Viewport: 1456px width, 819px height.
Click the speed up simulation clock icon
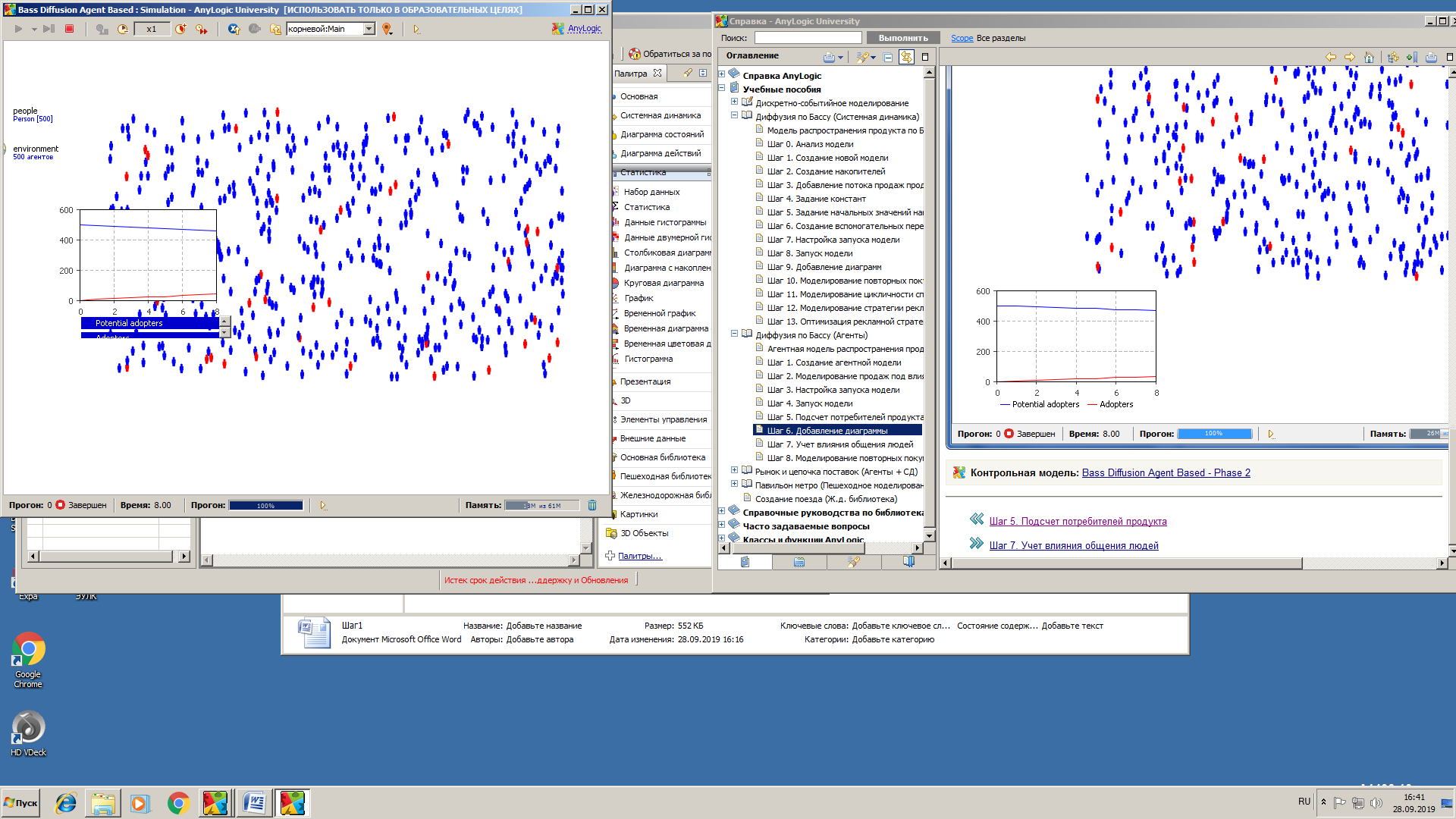180,29
